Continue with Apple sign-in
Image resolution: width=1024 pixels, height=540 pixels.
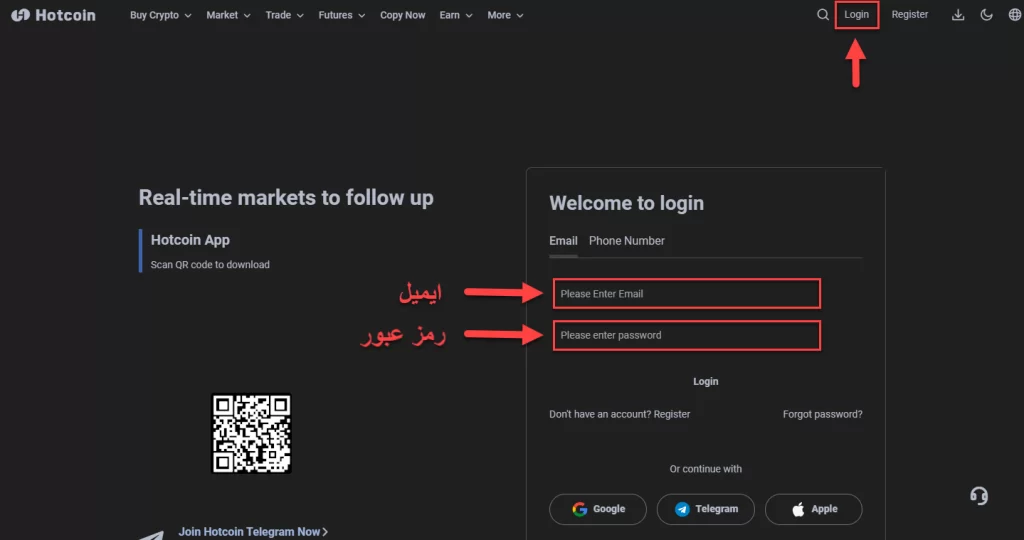point(813,509)
